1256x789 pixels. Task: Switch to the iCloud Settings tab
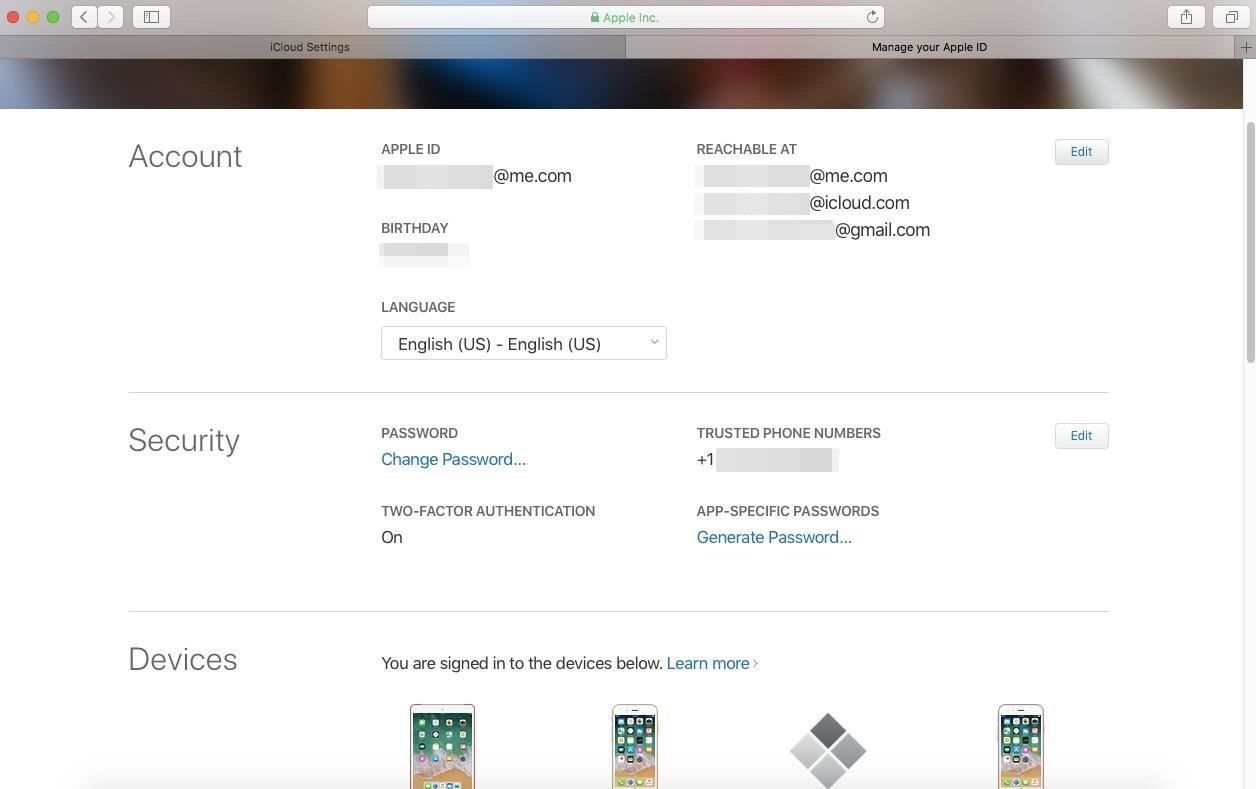310,47
